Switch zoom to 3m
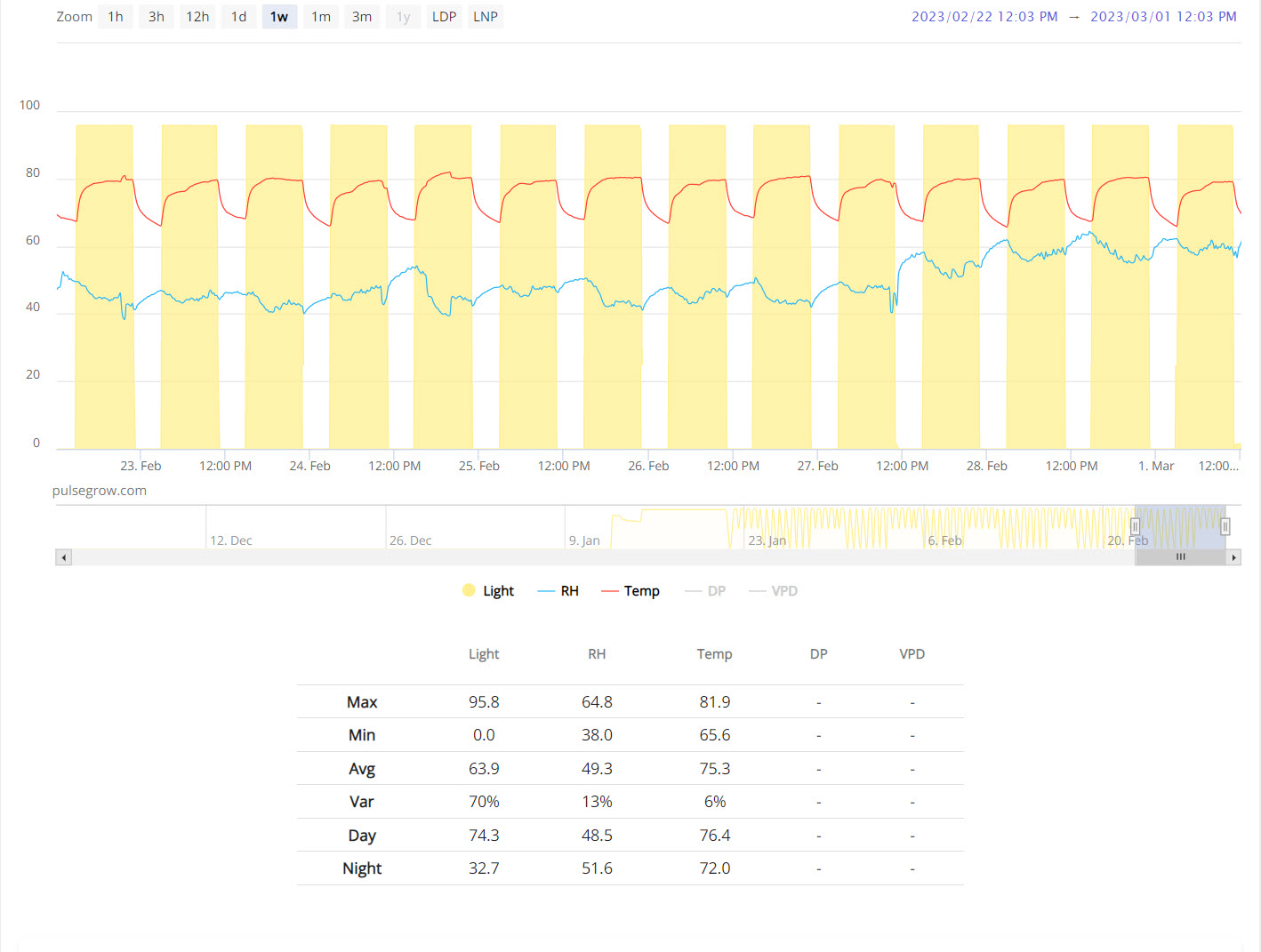 [362, 17]
